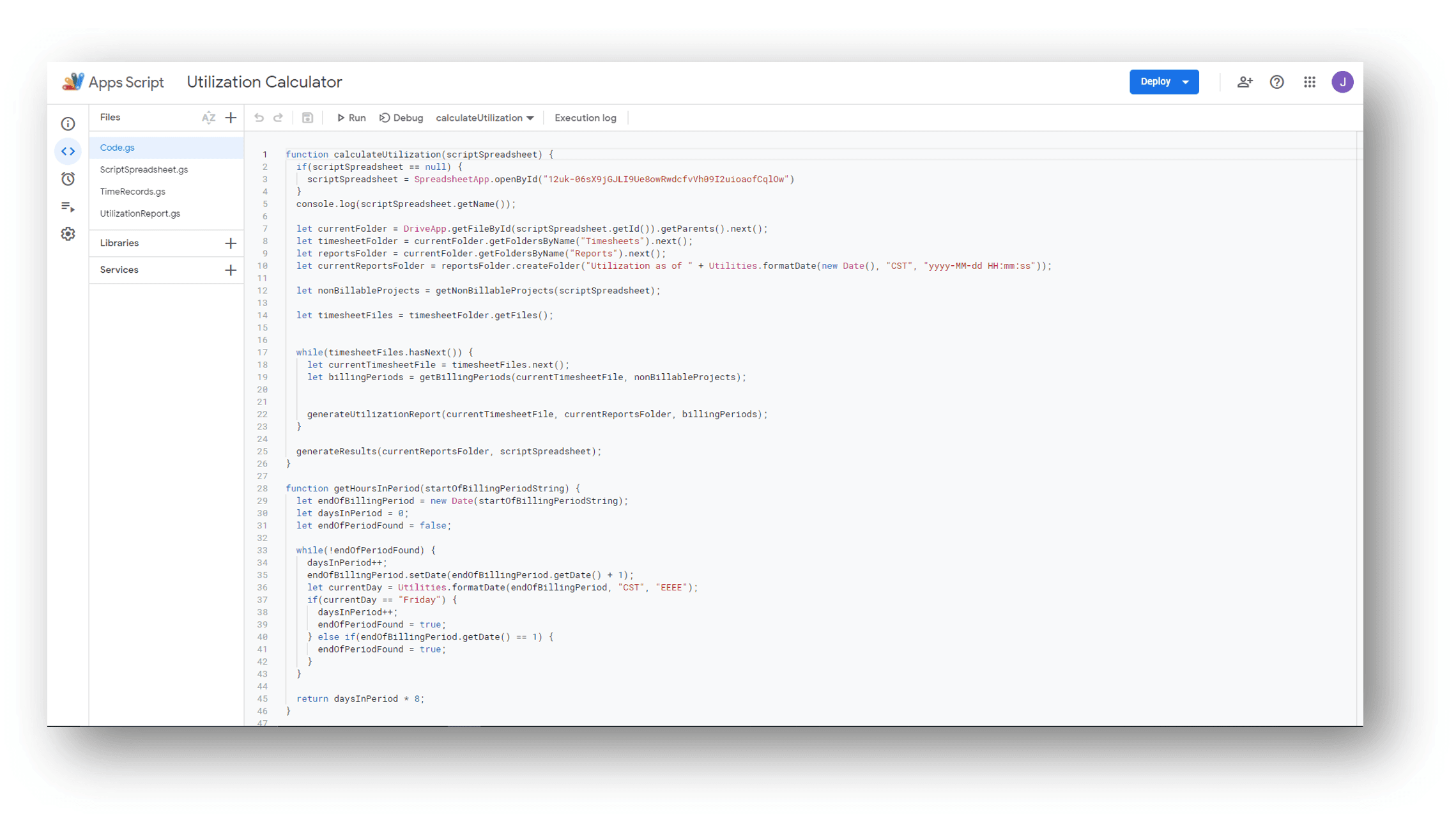
Task: Click the Services section label
Action: (x=119, y=270)
